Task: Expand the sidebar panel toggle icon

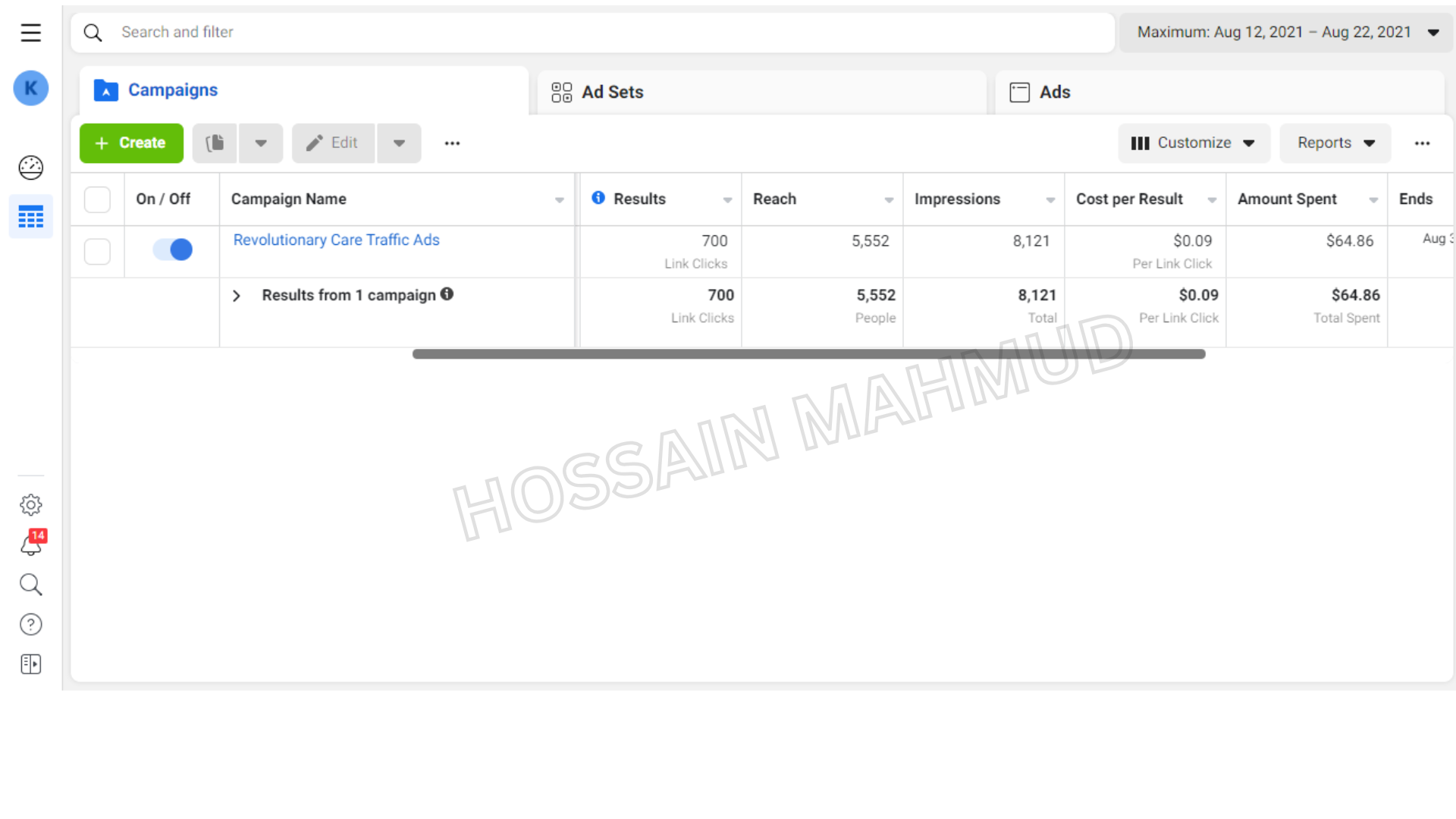Action: tap(31, 664)
